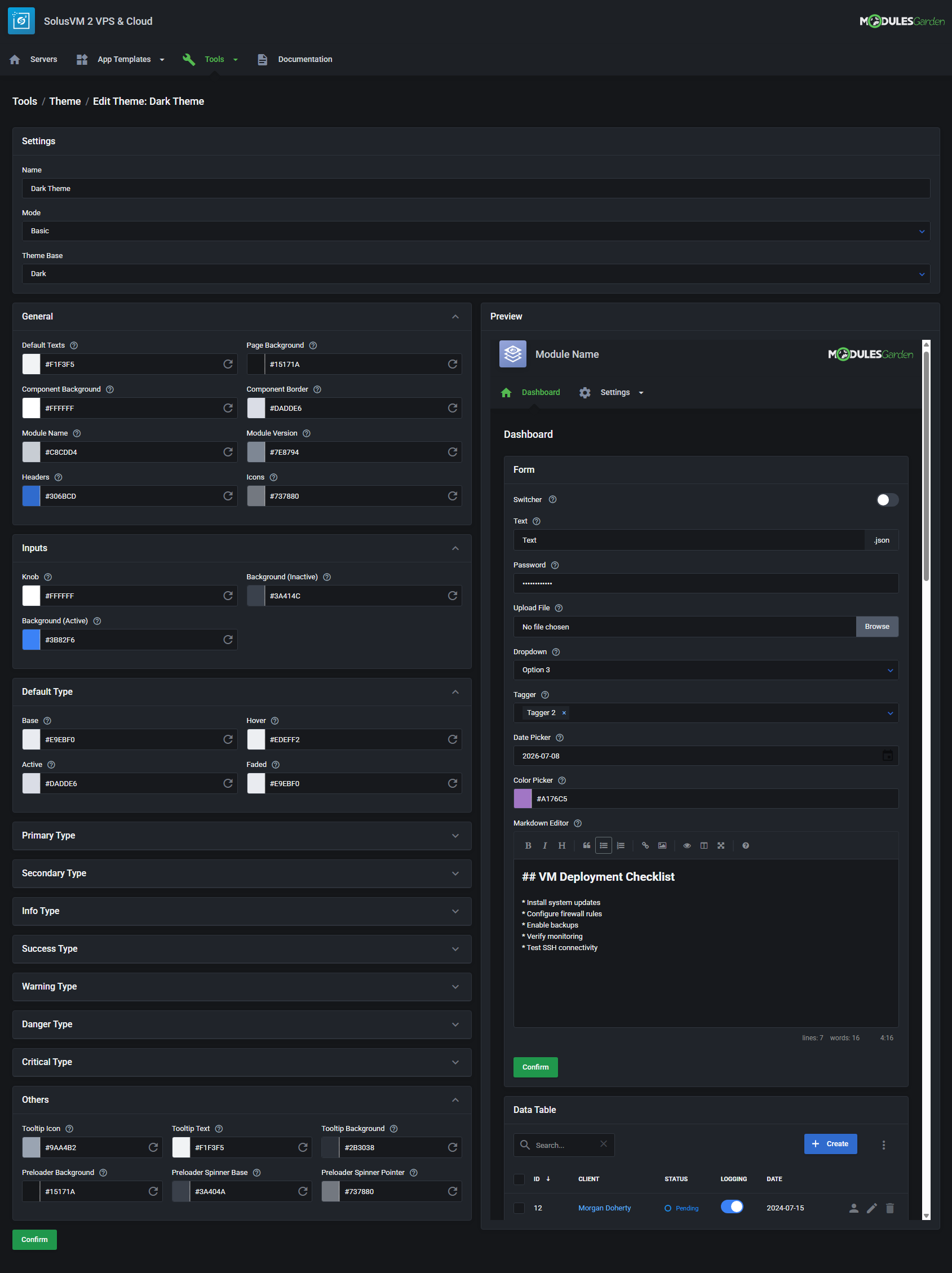The height and width of the screenshot is (1273, 952).
Task: Reset the Page Background color value
Action: [x=453, y=364]
